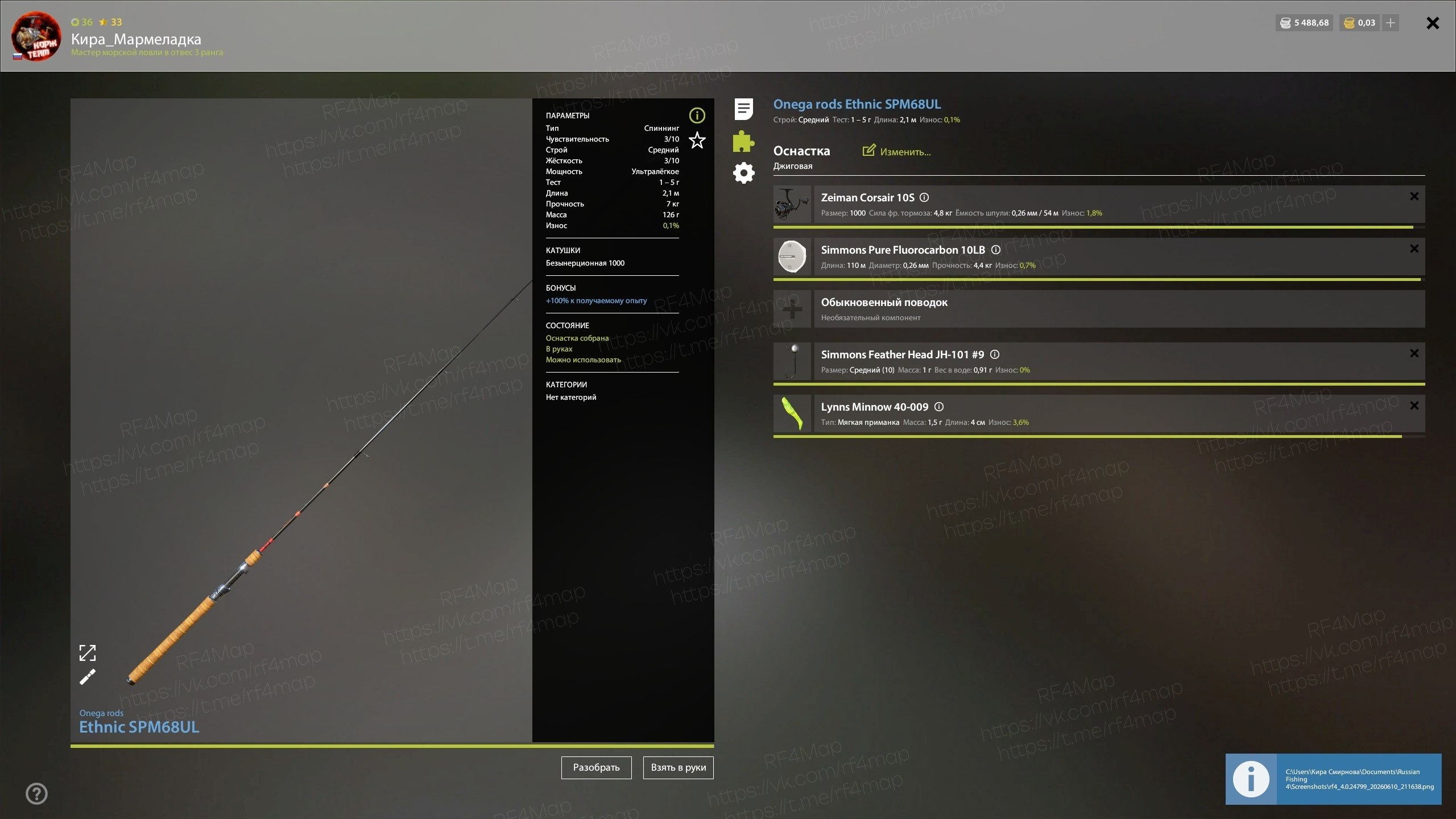Expand the rod view to fullscreen
This screenshot has width=1456, height=819.
[87, 652]
